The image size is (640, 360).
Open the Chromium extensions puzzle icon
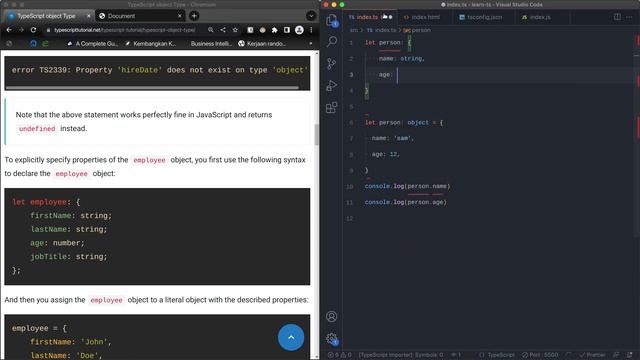point(275,30)
